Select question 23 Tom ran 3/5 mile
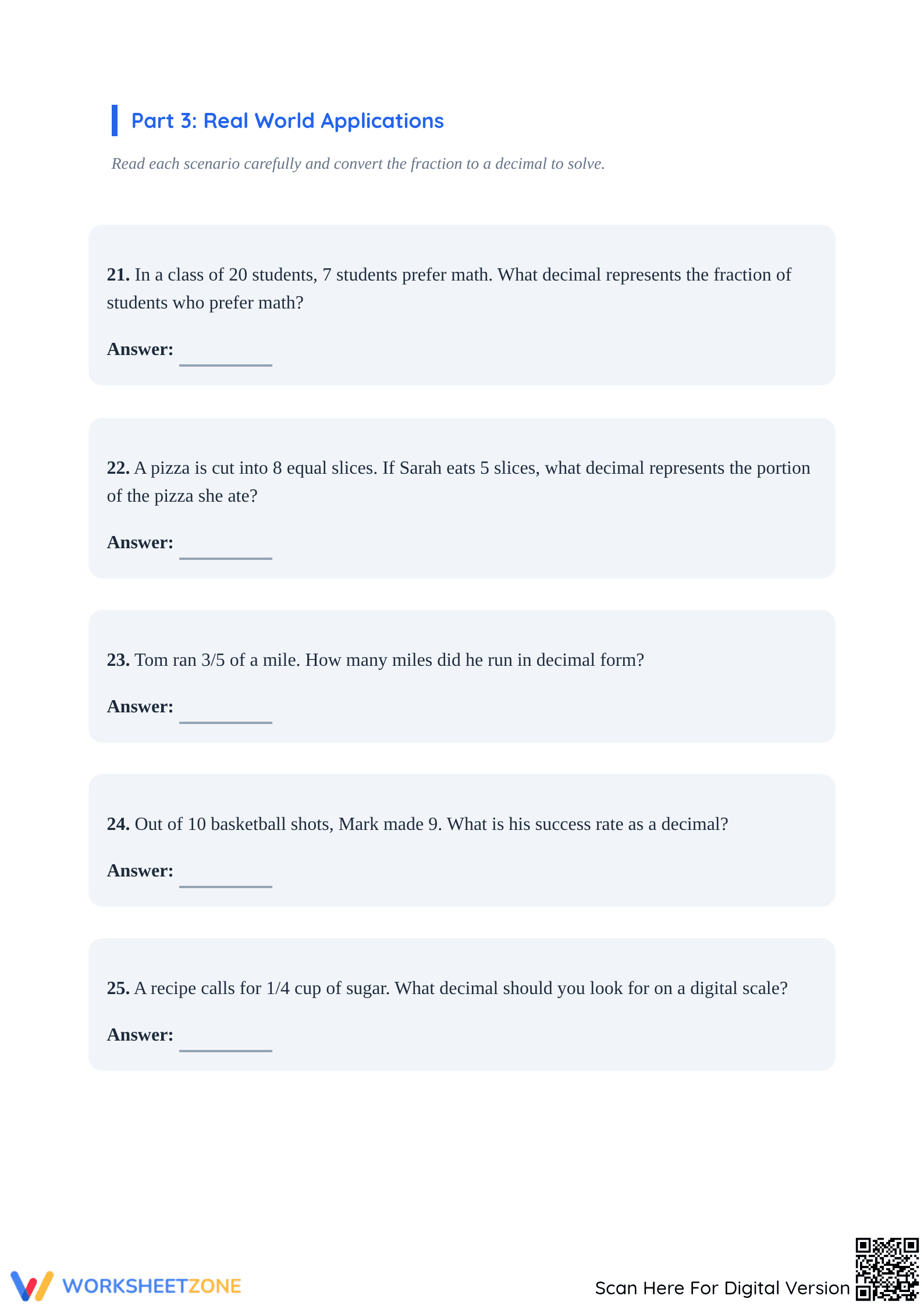Viewport: 924px width, 1306px height. tap(376, 660)
